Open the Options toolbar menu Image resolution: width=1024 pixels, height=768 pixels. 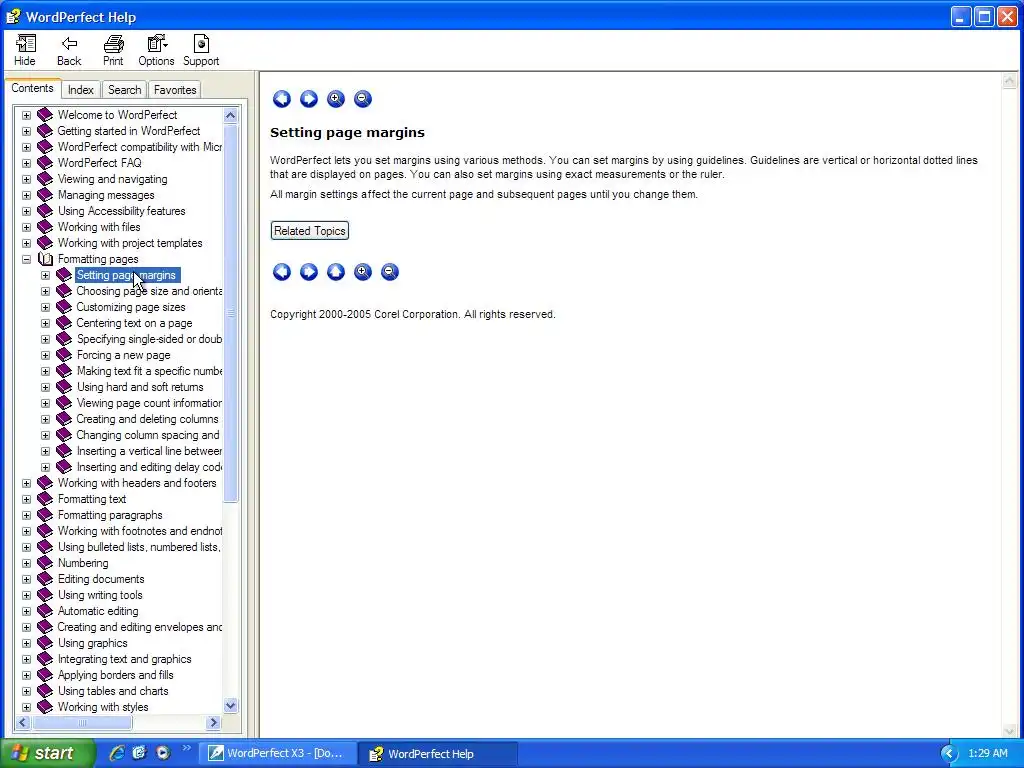[x=156, y=50]
